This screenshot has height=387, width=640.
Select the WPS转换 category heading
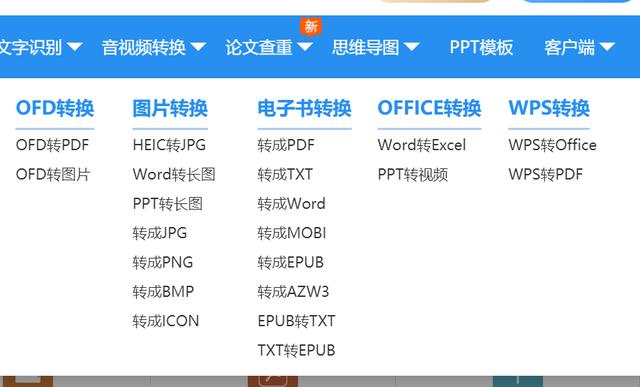pos(549,108)
